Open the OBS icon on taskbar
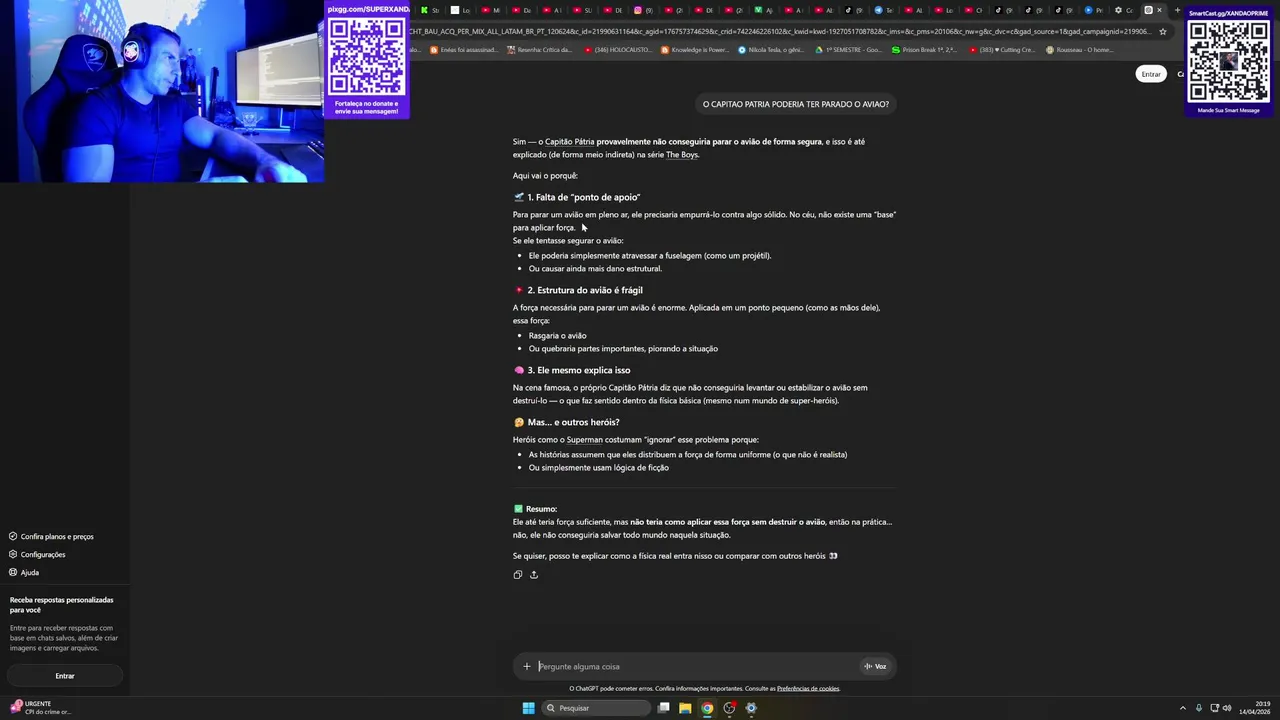 click(x=729, y=708)
